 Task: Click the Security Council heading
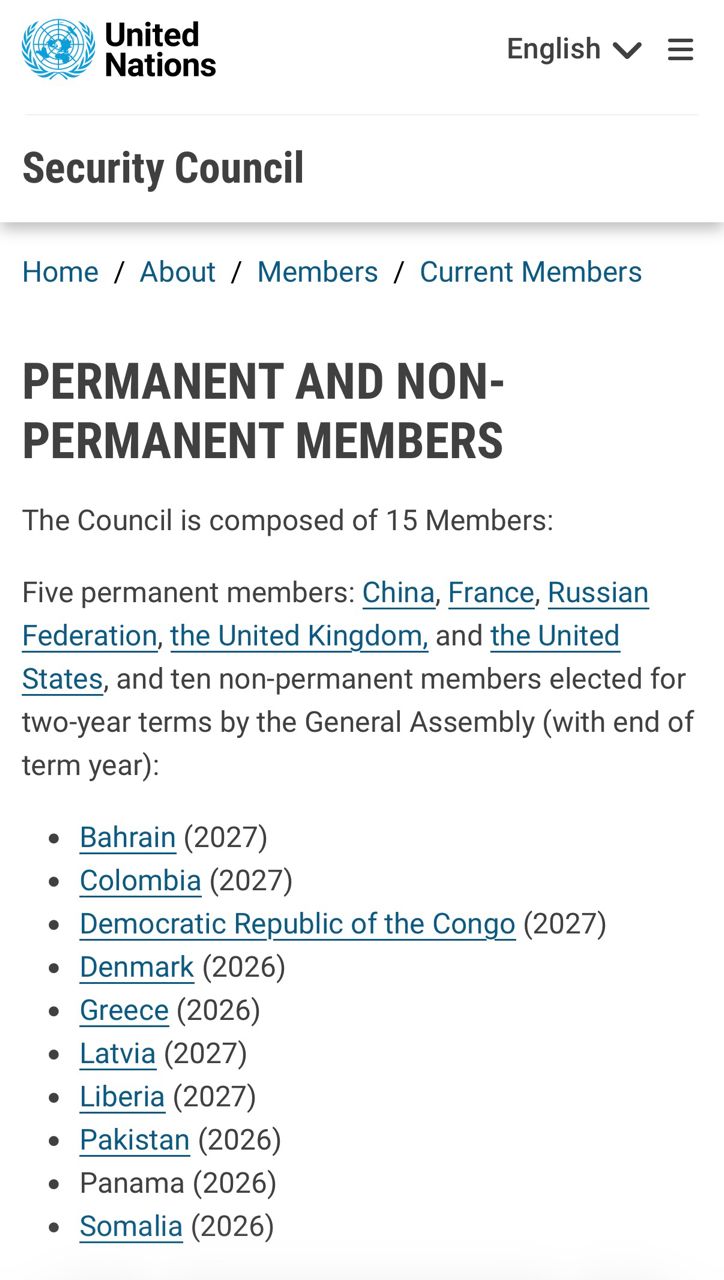tap(163, 168)
